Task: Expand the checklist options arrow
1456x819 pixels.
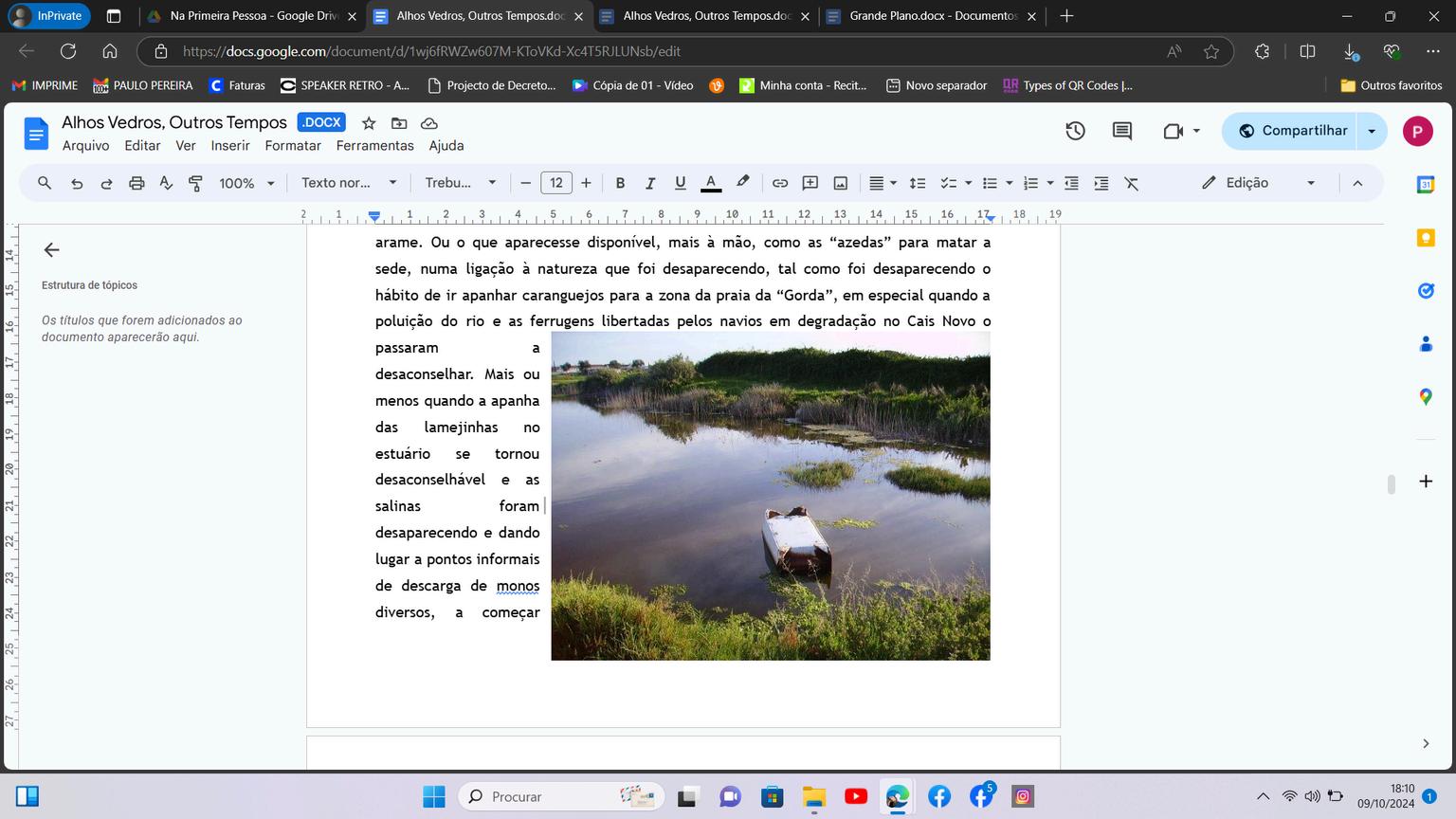Action: (968, 183)
